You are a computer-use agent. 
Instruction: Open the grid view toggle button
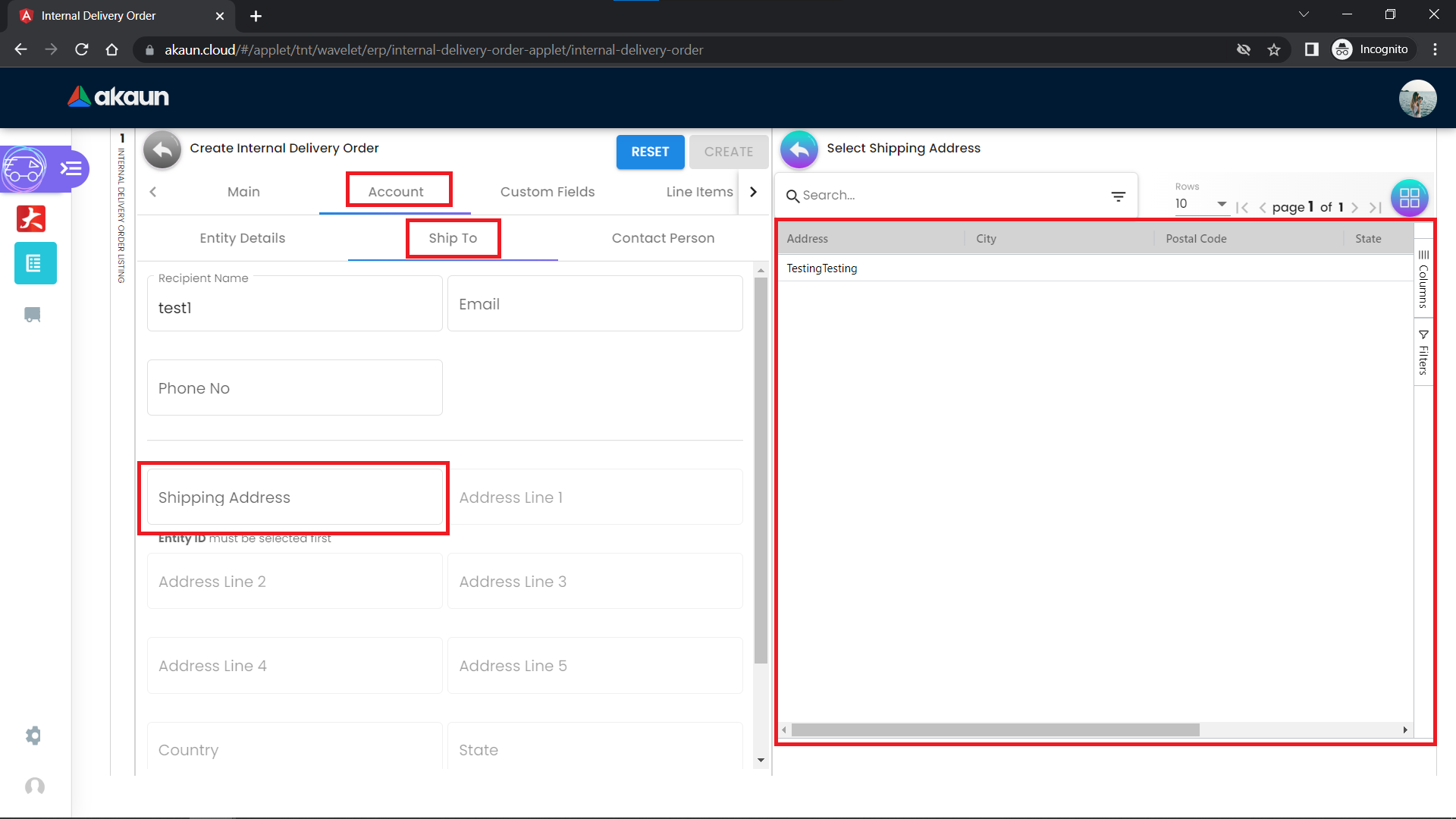[x=1409, y=198]
